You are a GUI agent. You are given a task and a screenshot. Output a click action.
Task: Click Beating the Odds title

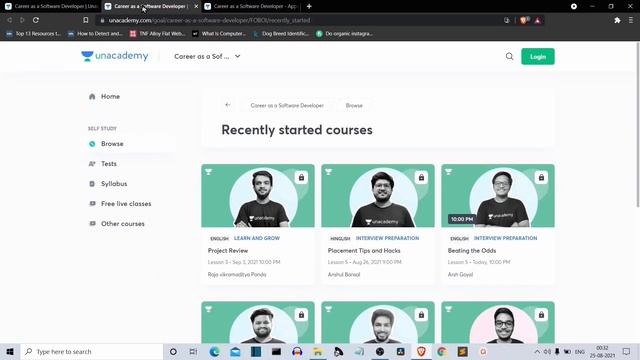[472, 251]
